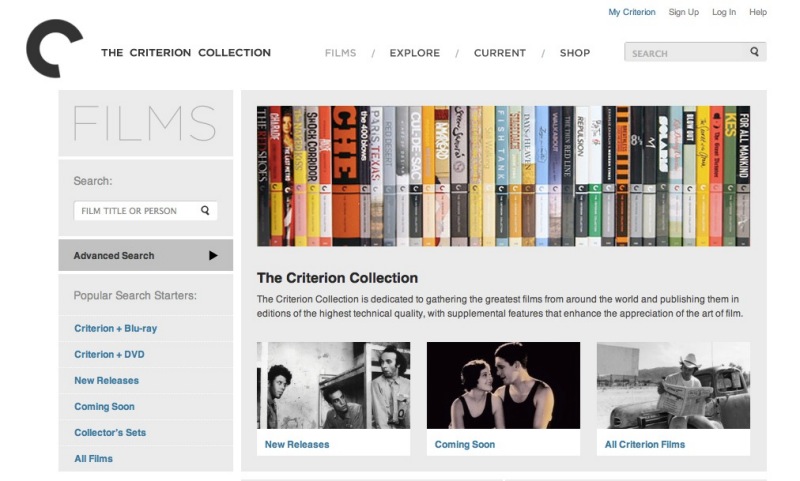Open the Help link

pyautogui.click(x=758, y=12)
